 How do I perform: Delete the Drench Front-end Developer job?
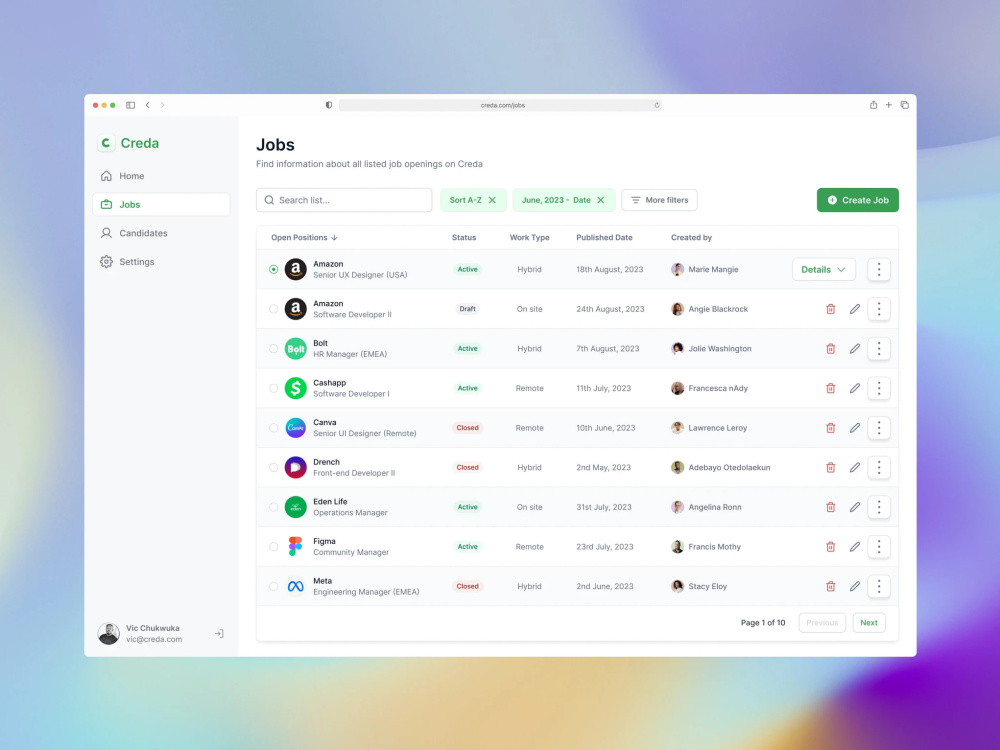click(x=830, y=467)
